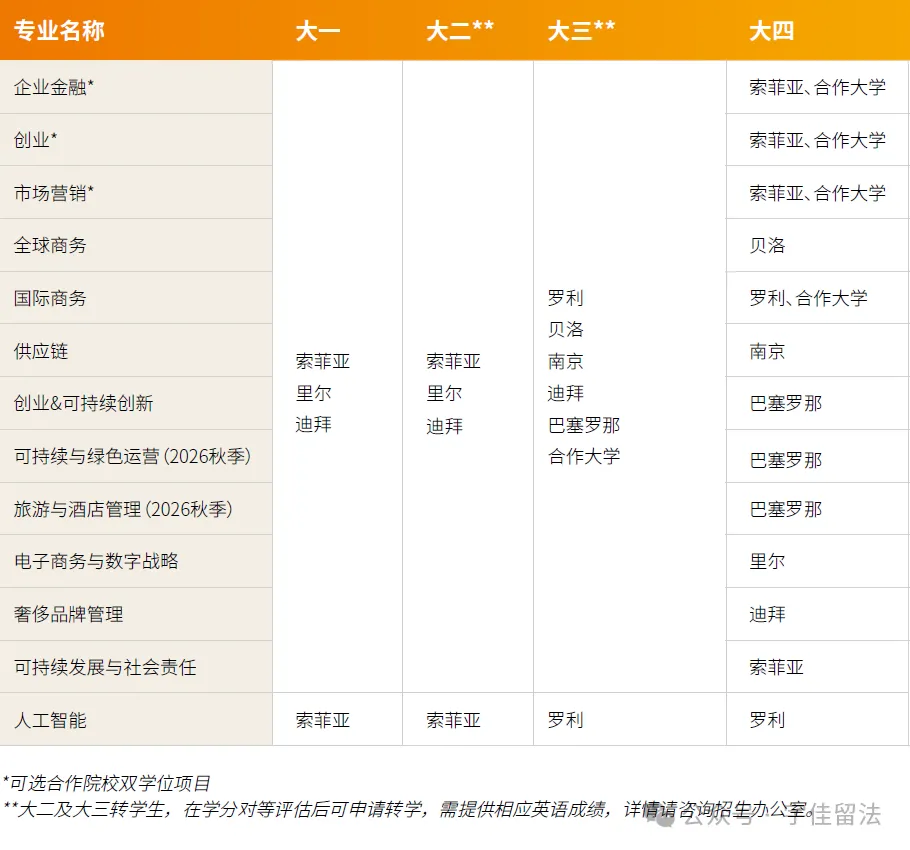
Task: Click 迪拜 in the 奢侈品牌管理 row
Action: (x=767, y=614)
